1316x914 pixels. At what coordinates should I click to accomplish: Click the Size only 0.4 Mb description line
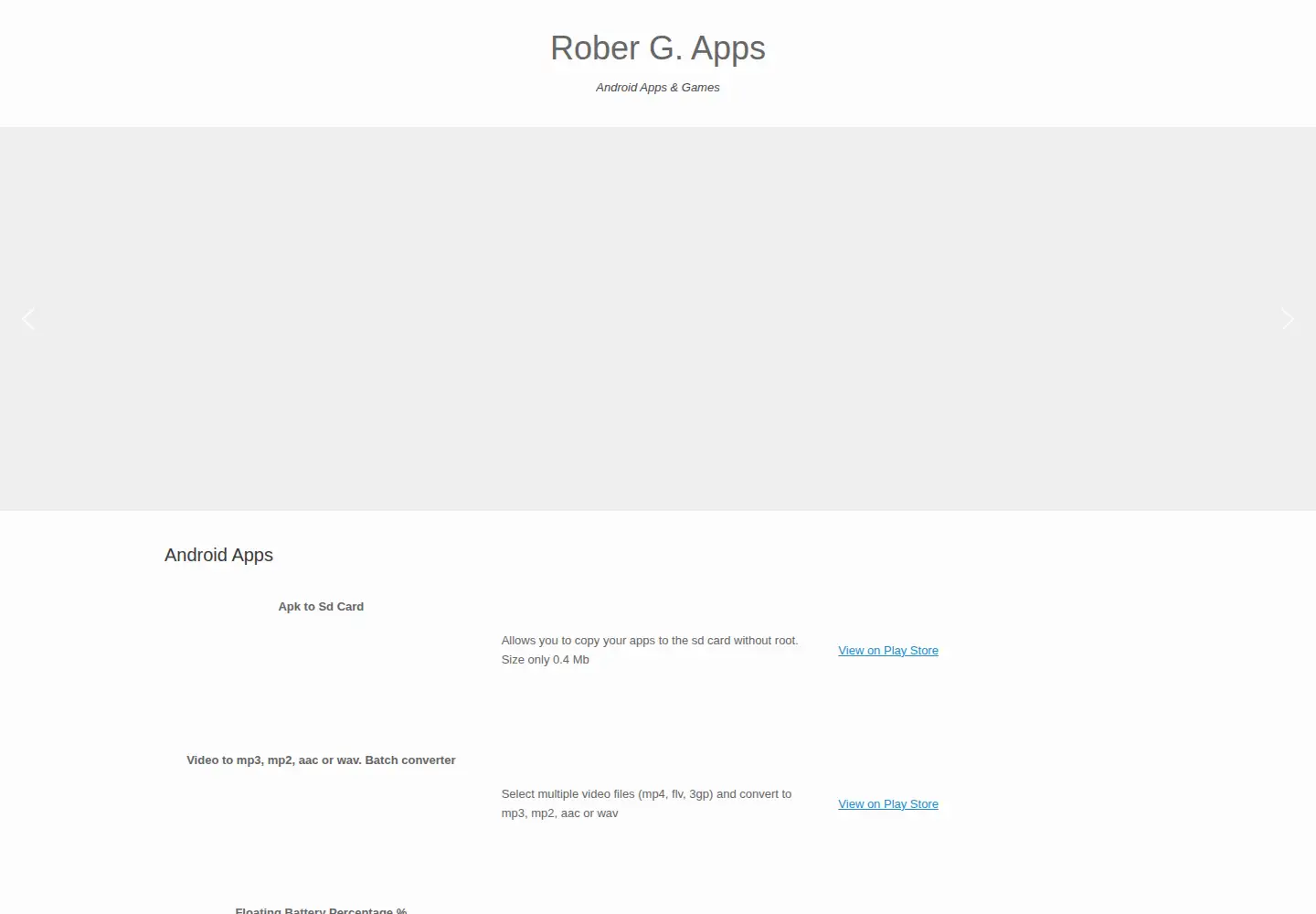[545, 660]
